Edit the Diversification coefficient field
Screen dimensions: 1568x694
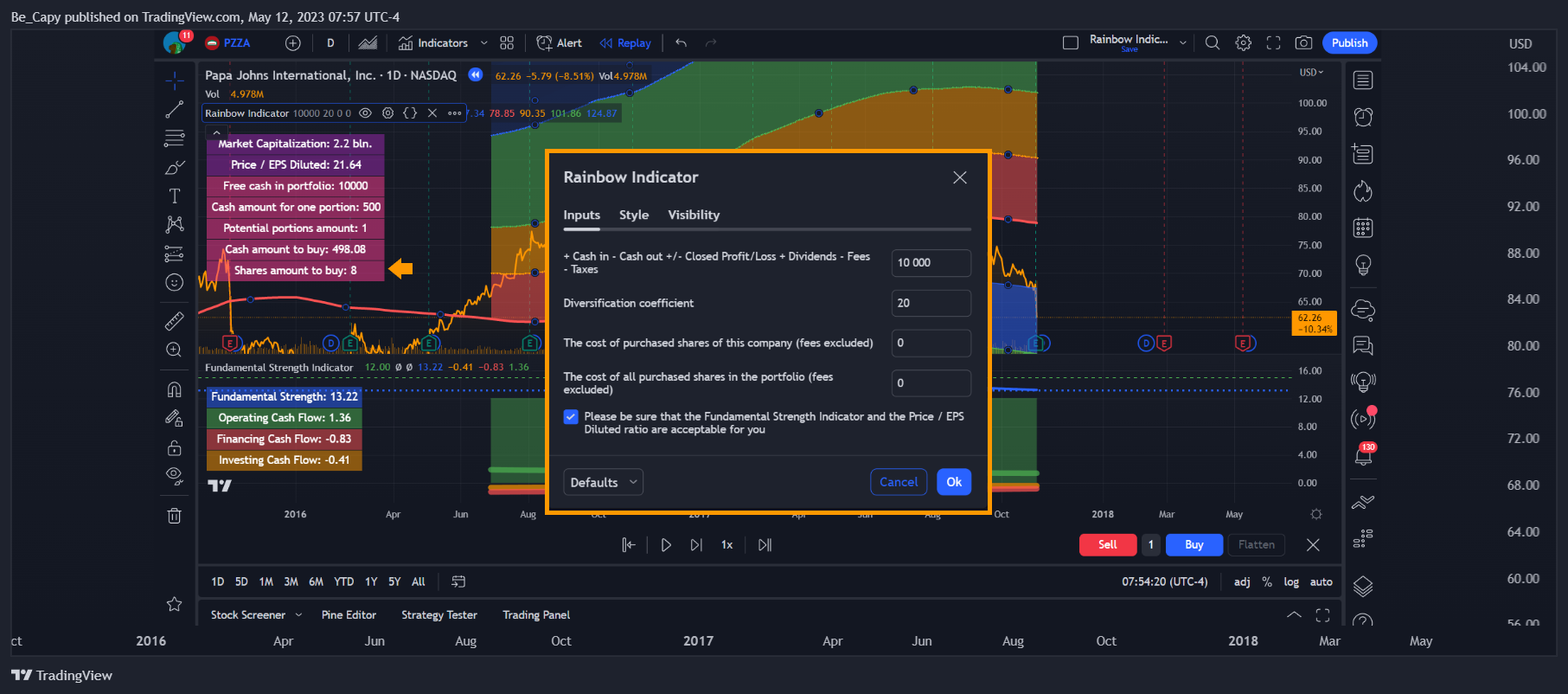point(931,304)
